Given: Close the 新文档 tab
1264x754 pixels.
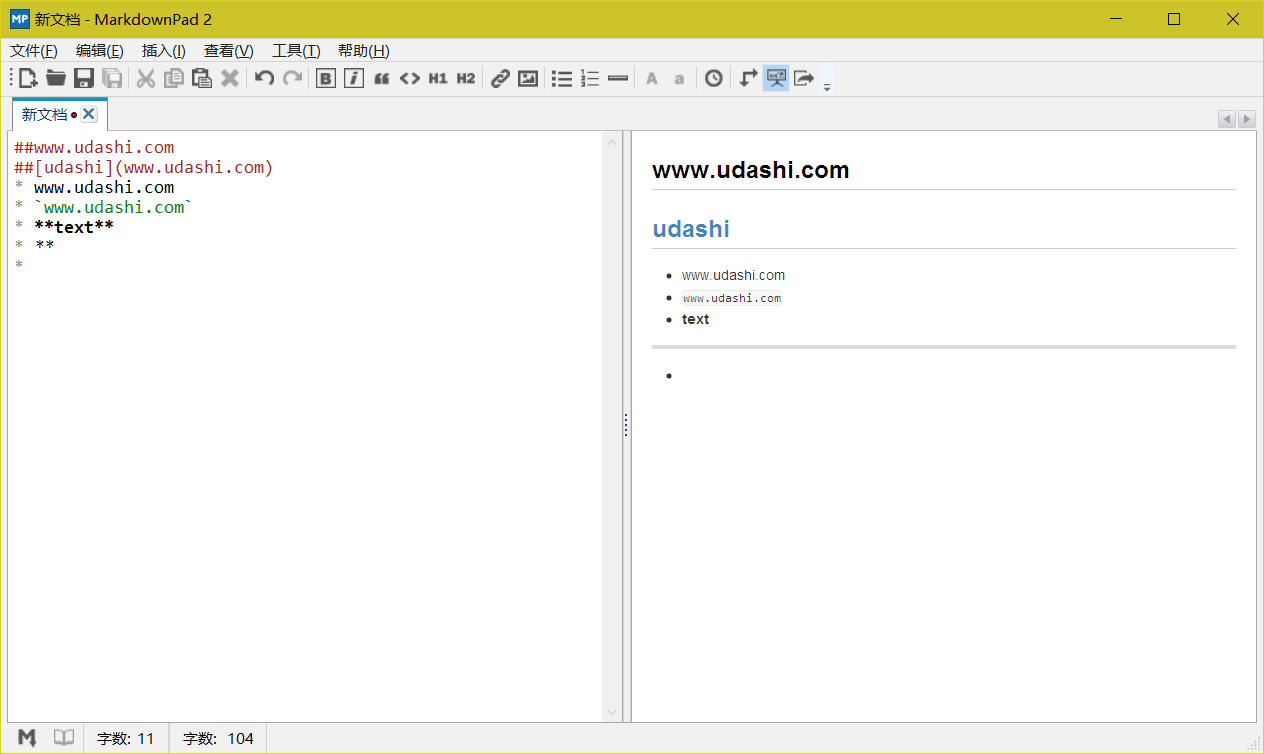Looking at the screenshot, I should 89,114.
